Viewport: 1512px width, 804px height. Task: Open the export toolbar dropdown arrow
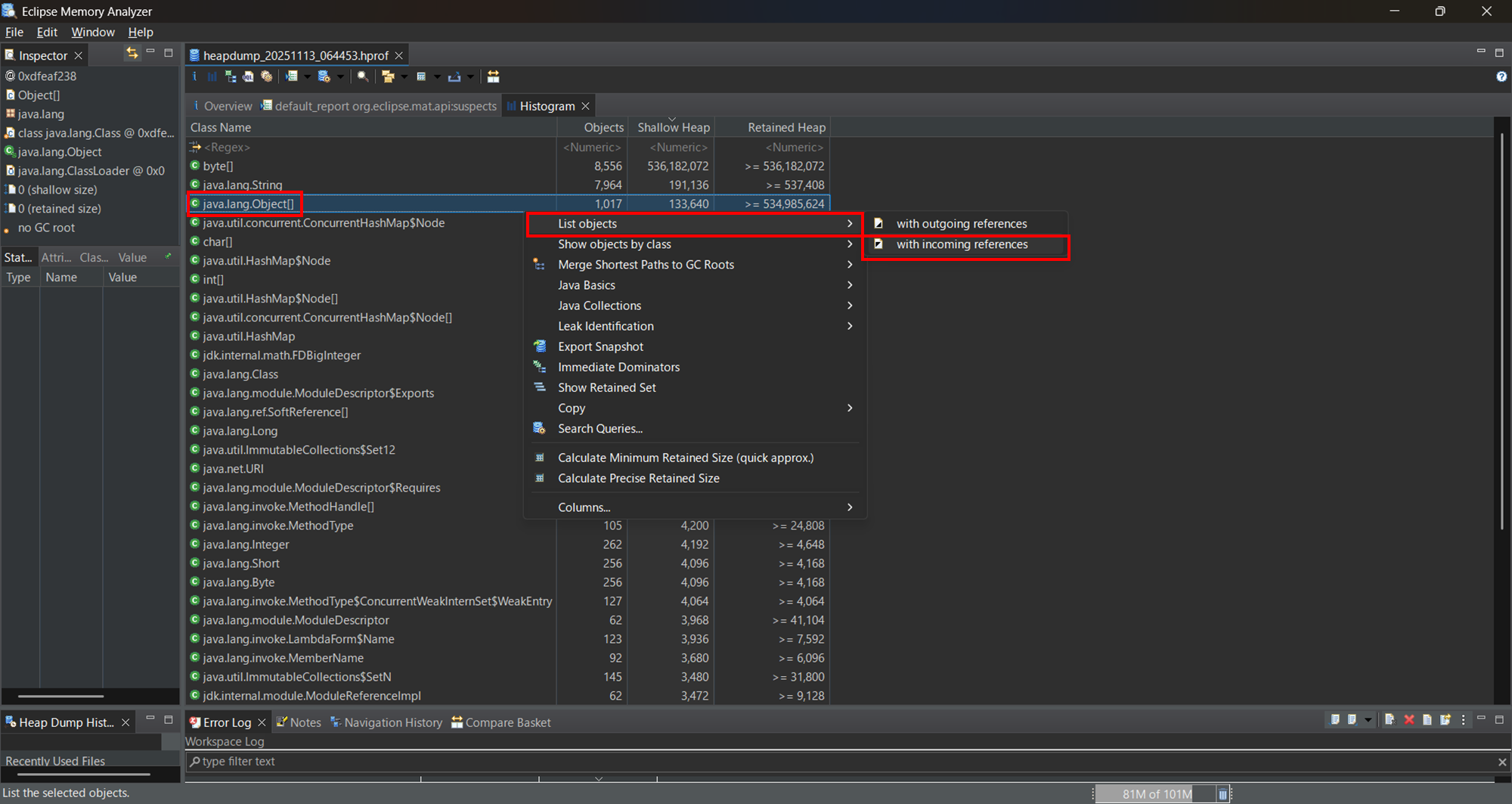470,76
